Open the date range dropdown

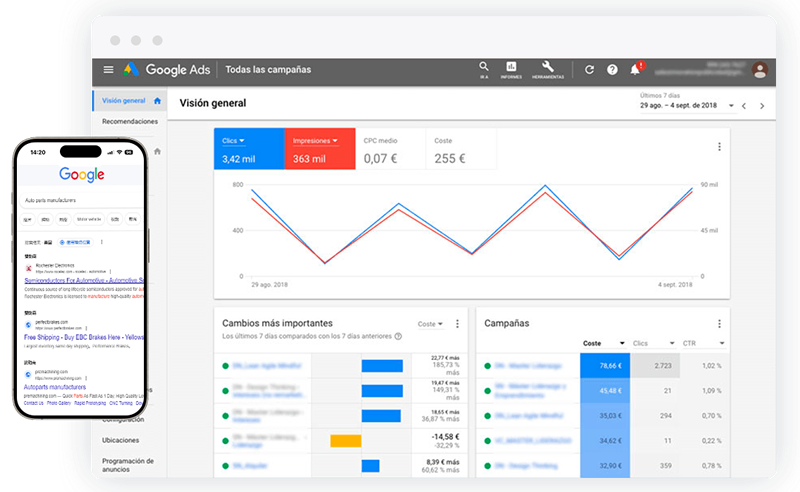point(743,105)
